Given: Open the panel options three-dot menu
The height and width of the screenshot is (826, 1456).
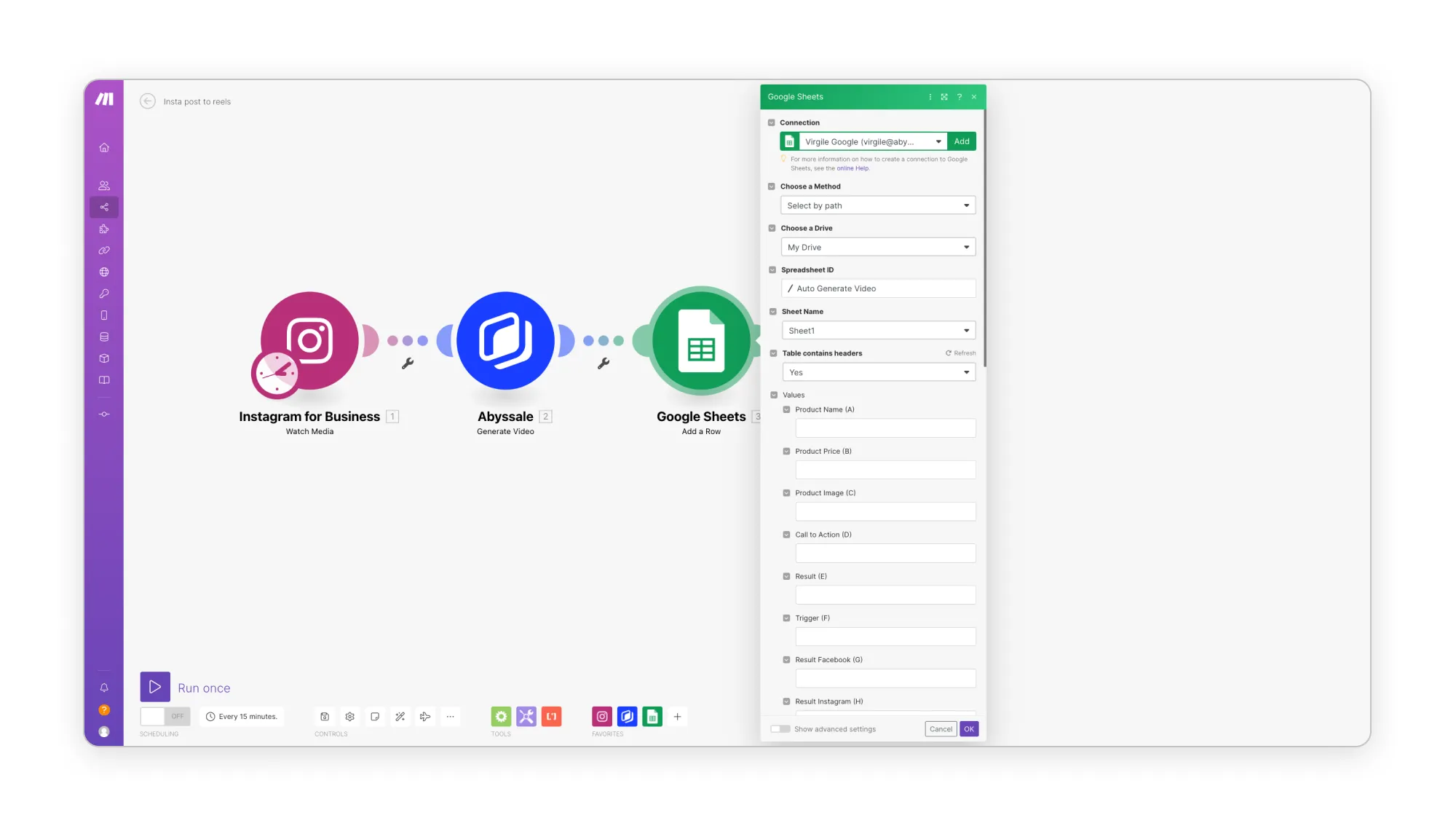Looking at the screenshot, I should click(x=930, y=97).
